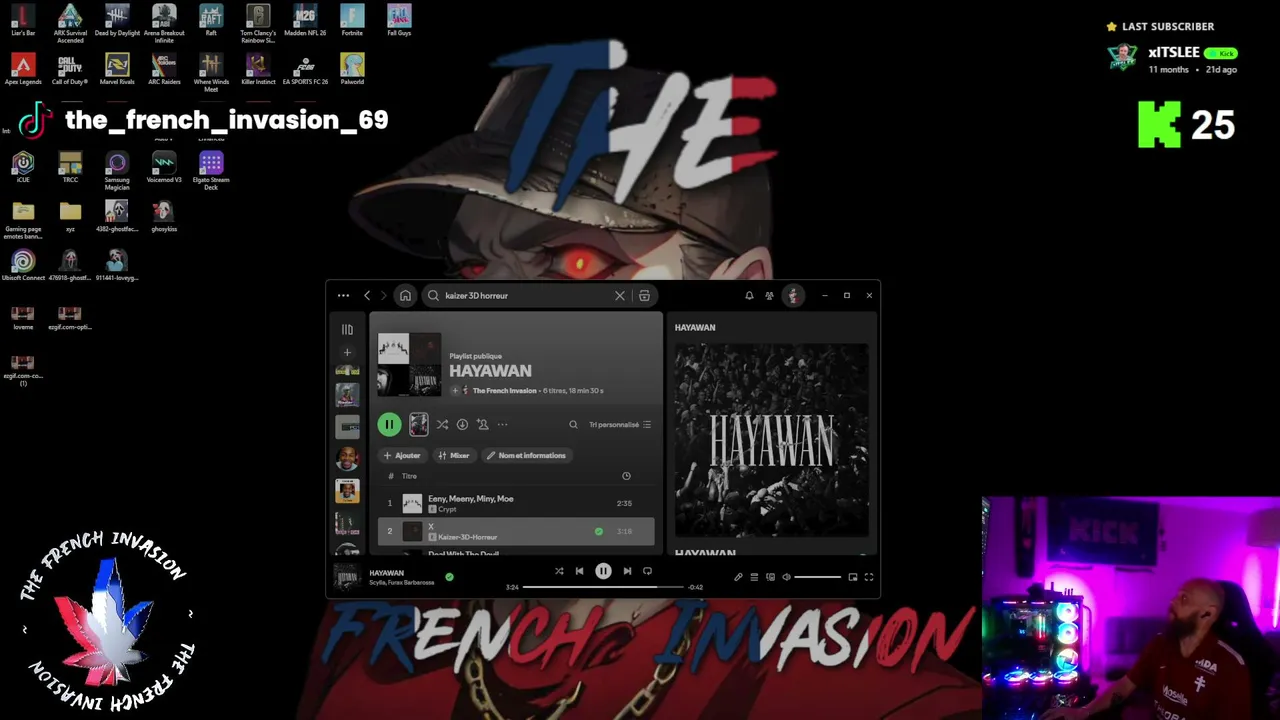Skip to the next track

tap(627, 571)
